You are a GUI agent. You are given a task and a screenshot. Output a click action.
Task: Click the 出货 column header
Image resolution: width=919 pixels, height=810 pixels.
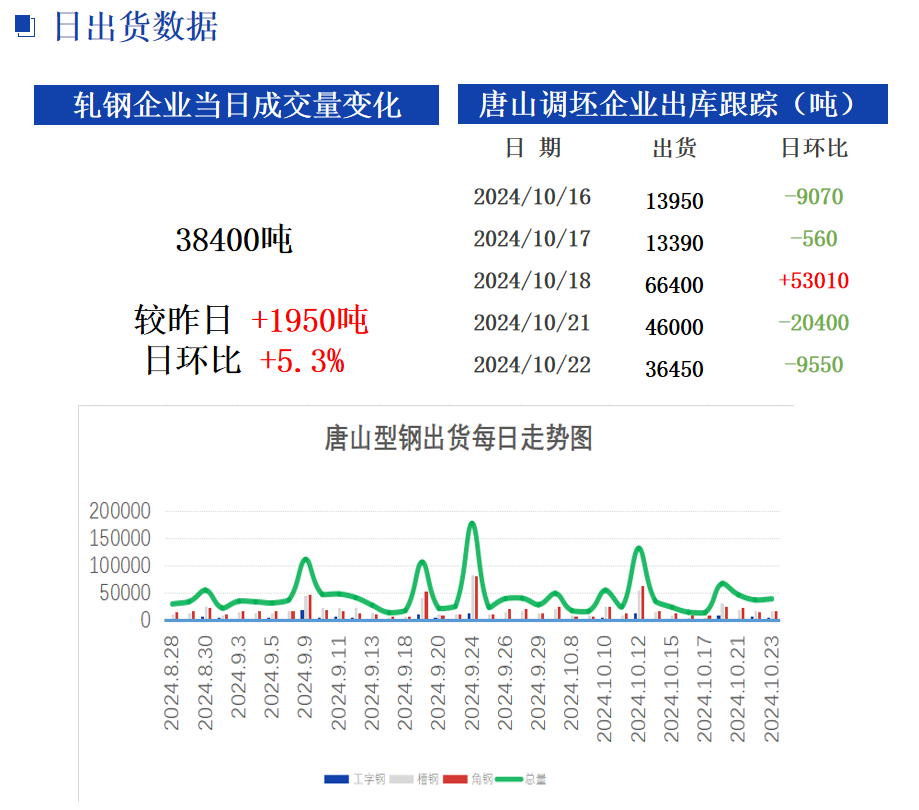point(674,148)
